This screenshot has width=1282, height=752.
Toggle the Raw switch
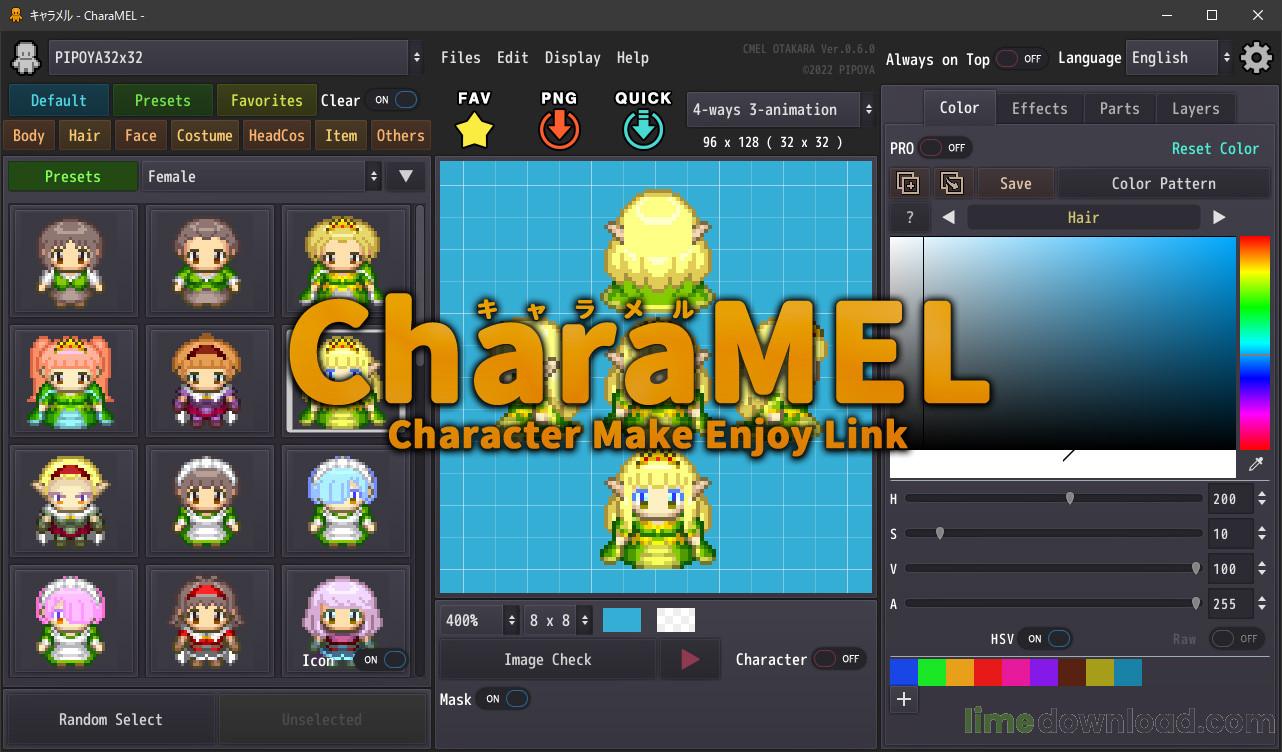pyautogui.click(x=1236, y=638)
